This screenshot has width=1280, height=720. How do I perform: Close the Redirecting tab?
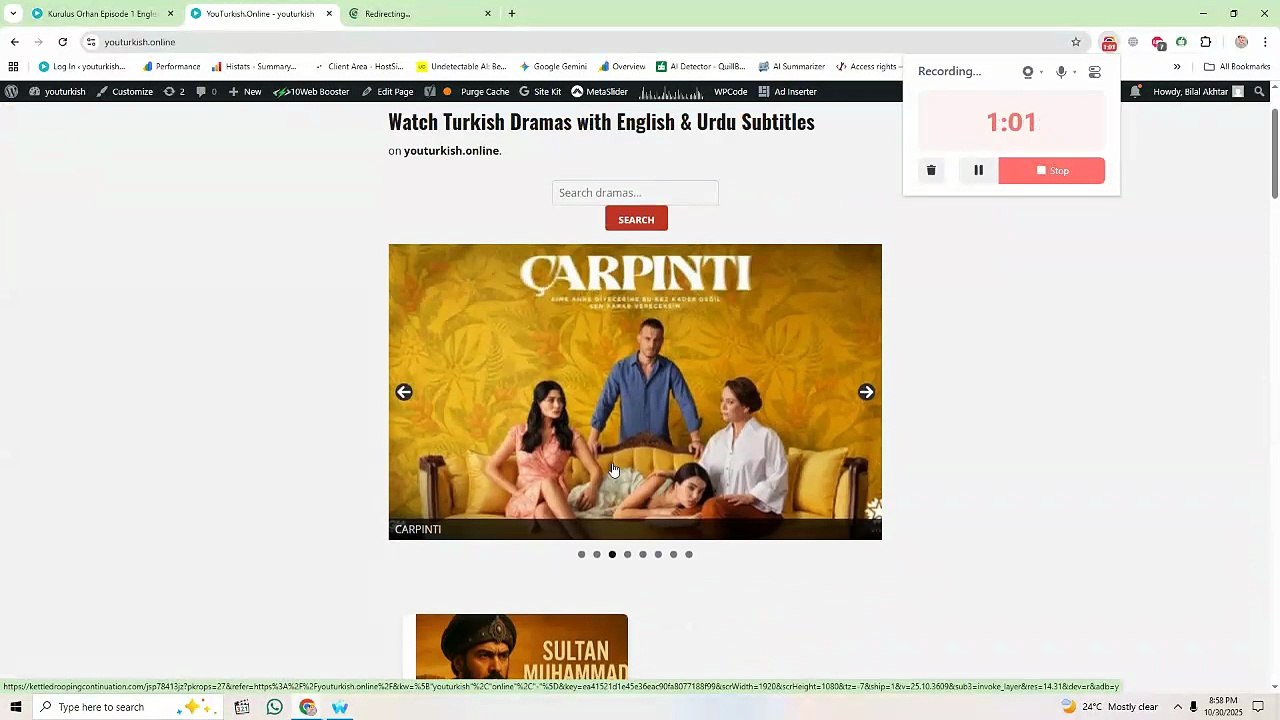[488, 14]
